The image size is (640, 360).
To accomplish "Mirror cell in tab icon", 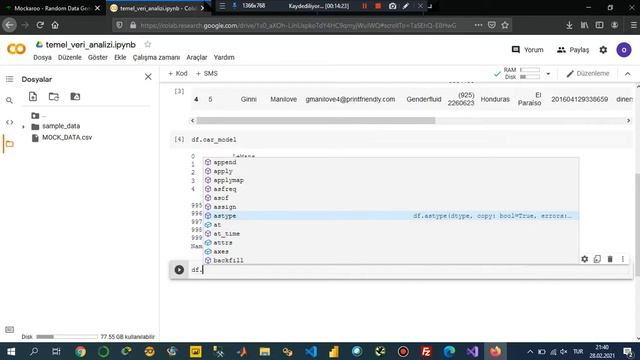I will 597,259.
